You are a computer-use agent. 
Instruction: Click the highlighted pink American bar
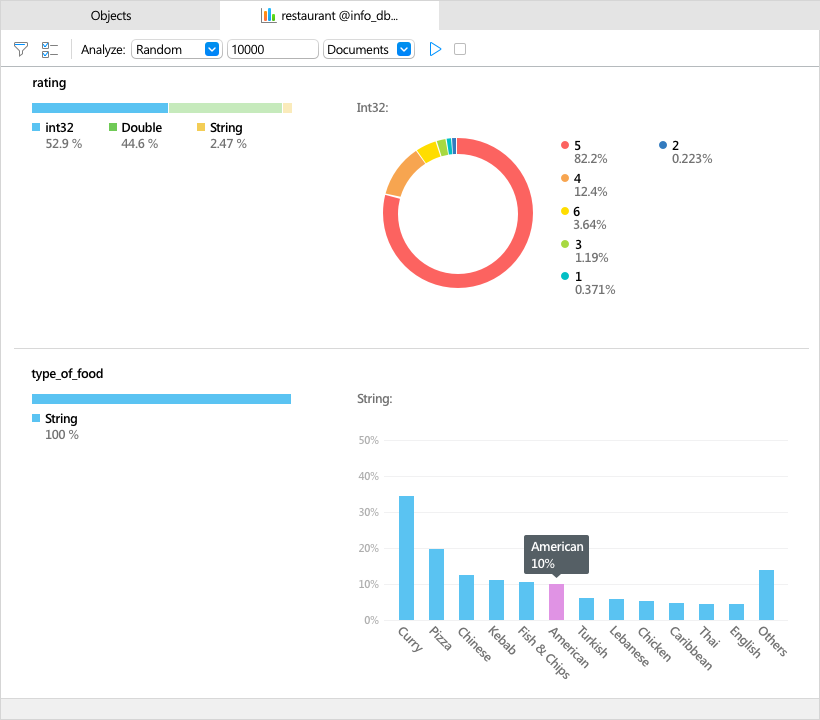click(556, 602)
